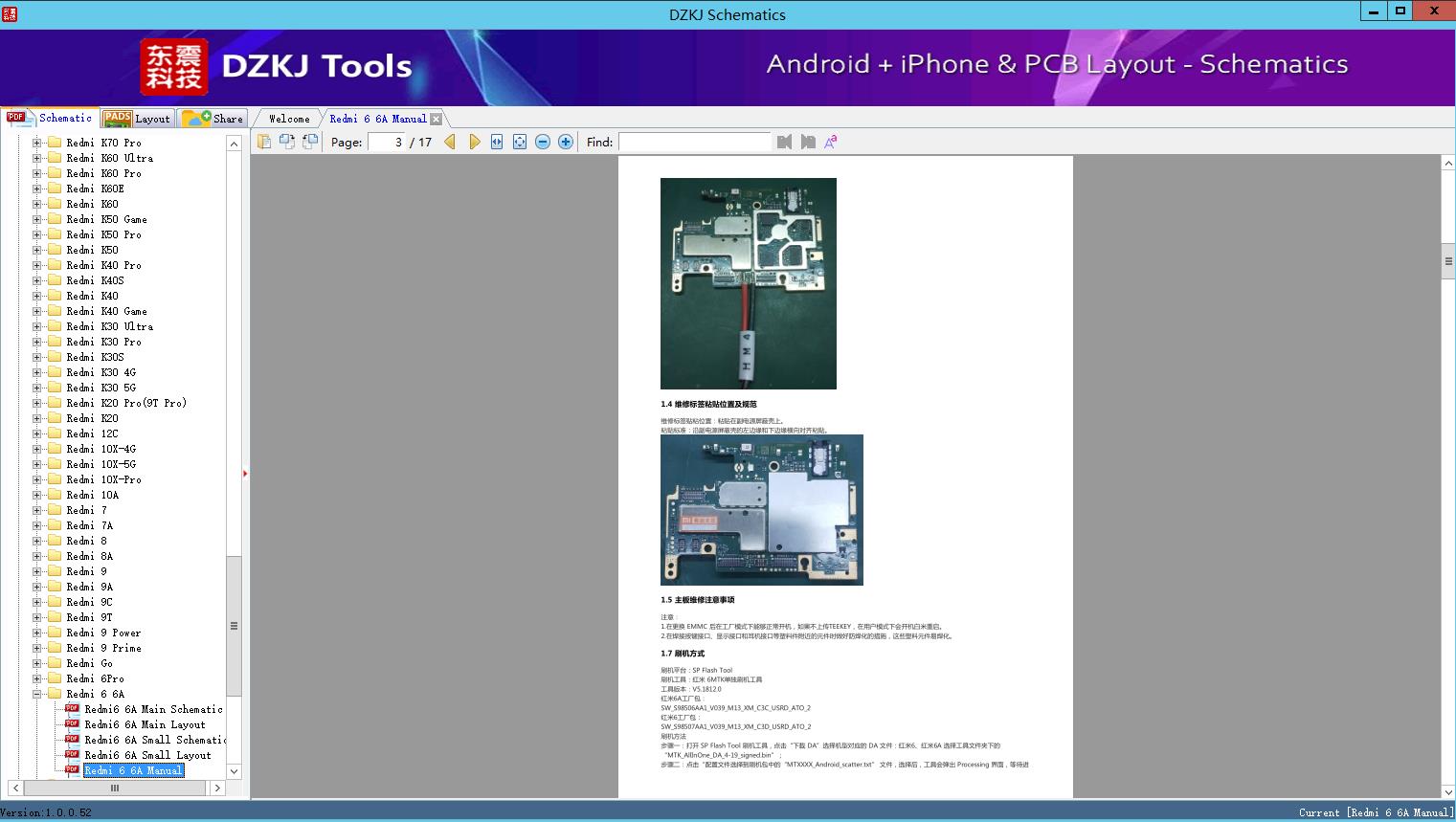Click the Redmi K30S folder icon
The width and height of the screenshot is (1456, 822).
tap(55, 357)
